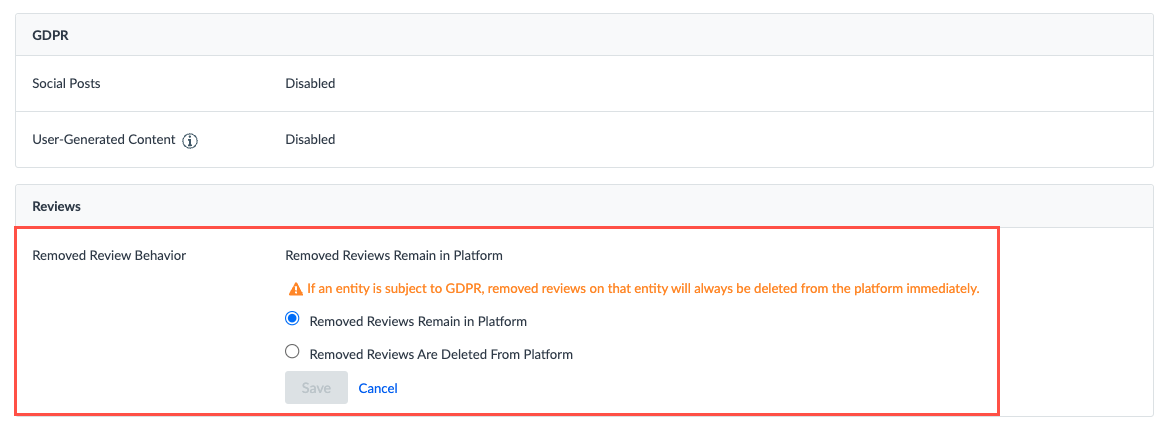Click the orange GDPR warning message text
The width and height of the screenshot is (1173, 428).
coord(642,289)
